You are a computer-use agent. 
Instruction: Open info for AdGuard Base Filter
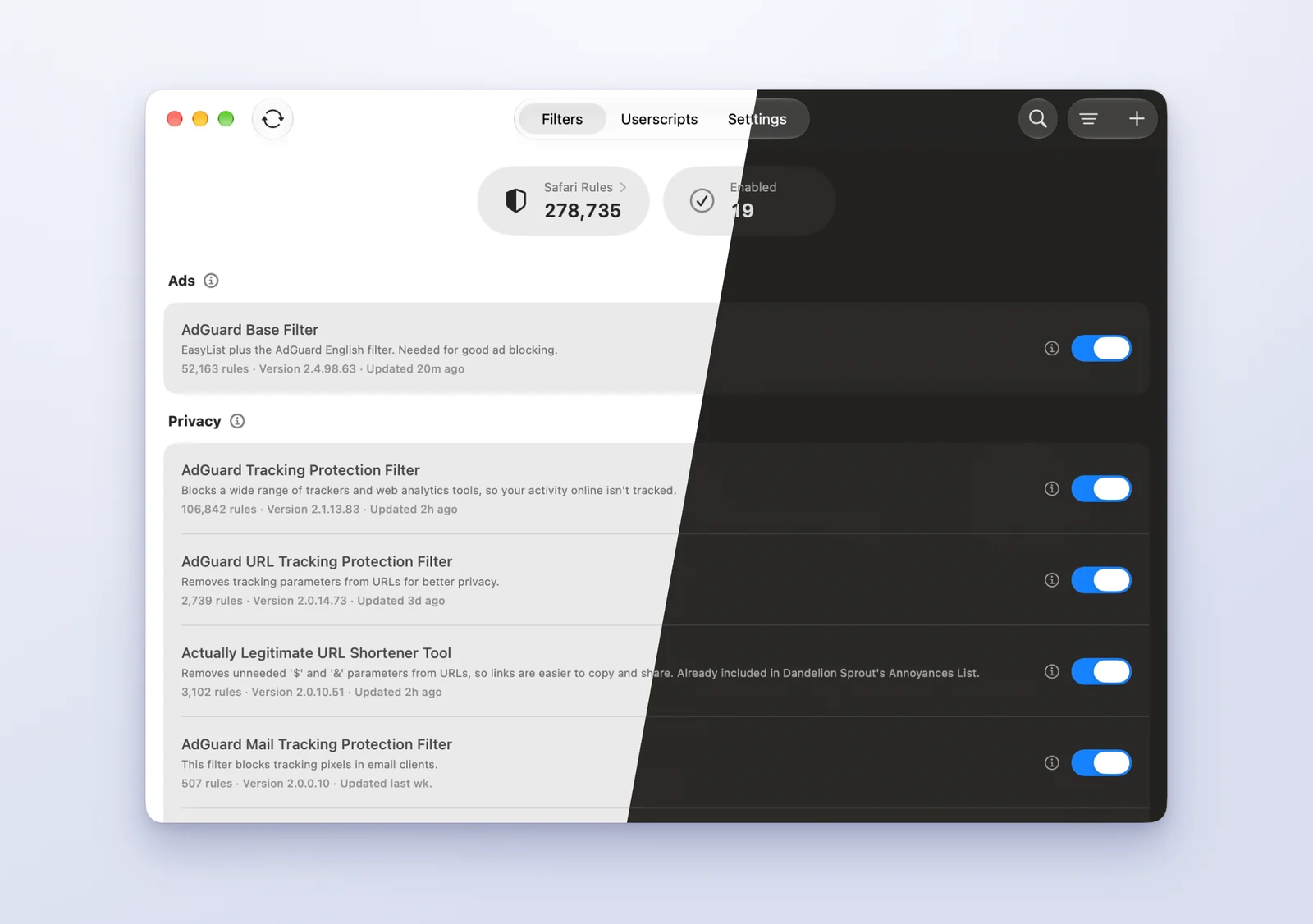pos(1051,348)
